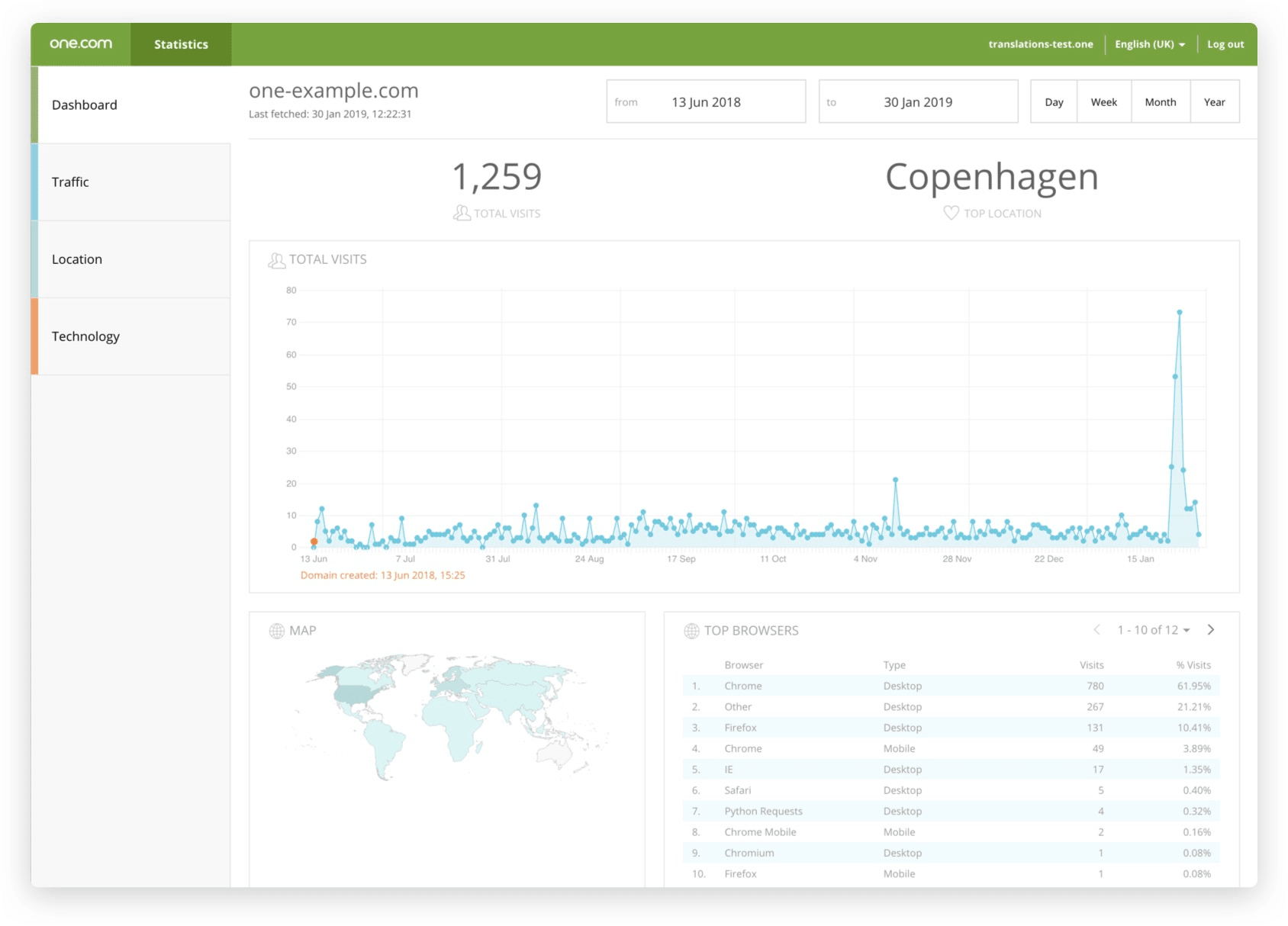Click the Firefox Desktop row
Screen dimensions: 1288x926
(951, 728)
